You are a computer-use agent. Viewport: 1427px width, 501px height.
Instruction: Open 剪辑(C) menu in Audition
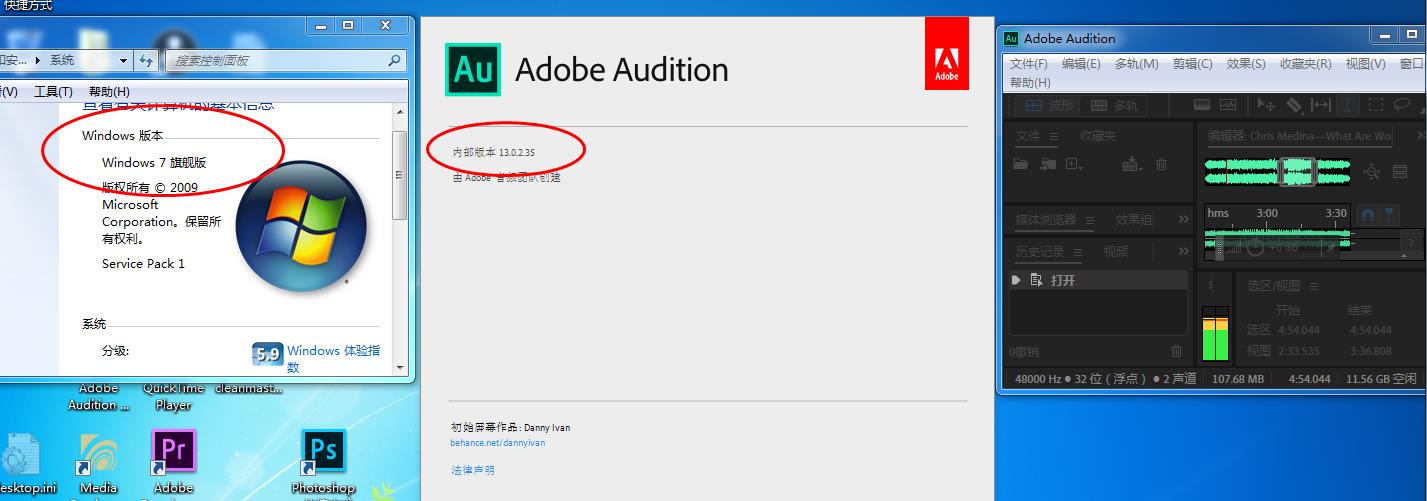click(1193, 64)
